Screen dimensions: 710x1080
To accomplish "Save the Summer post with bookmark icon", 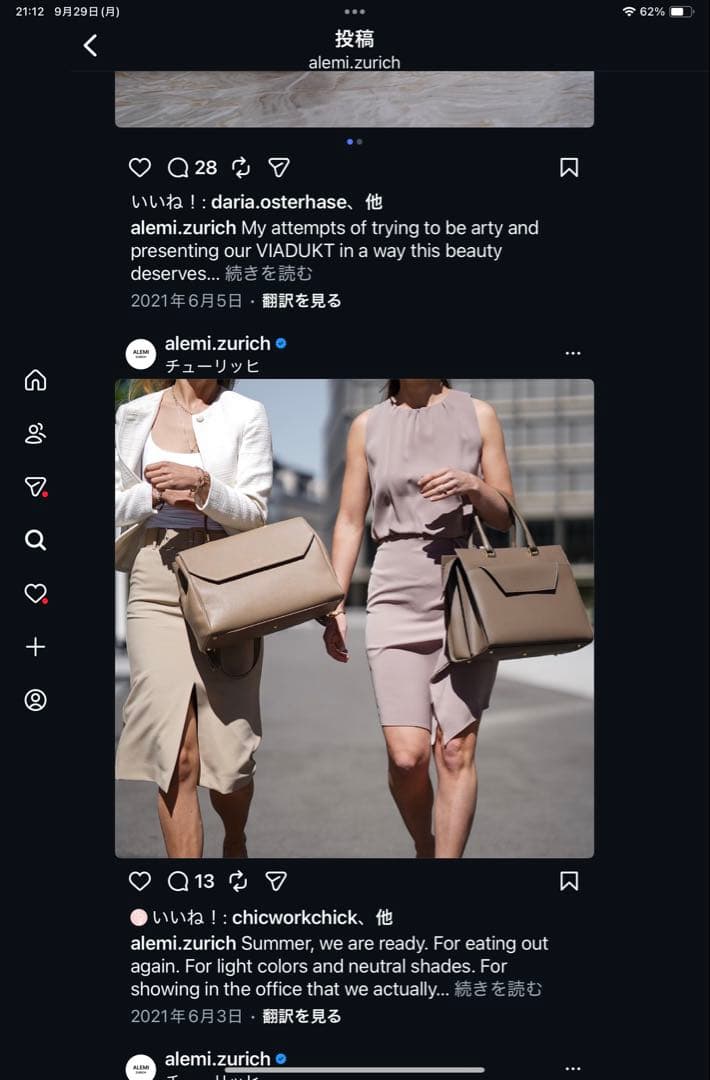I will click(x=569, y=881).
